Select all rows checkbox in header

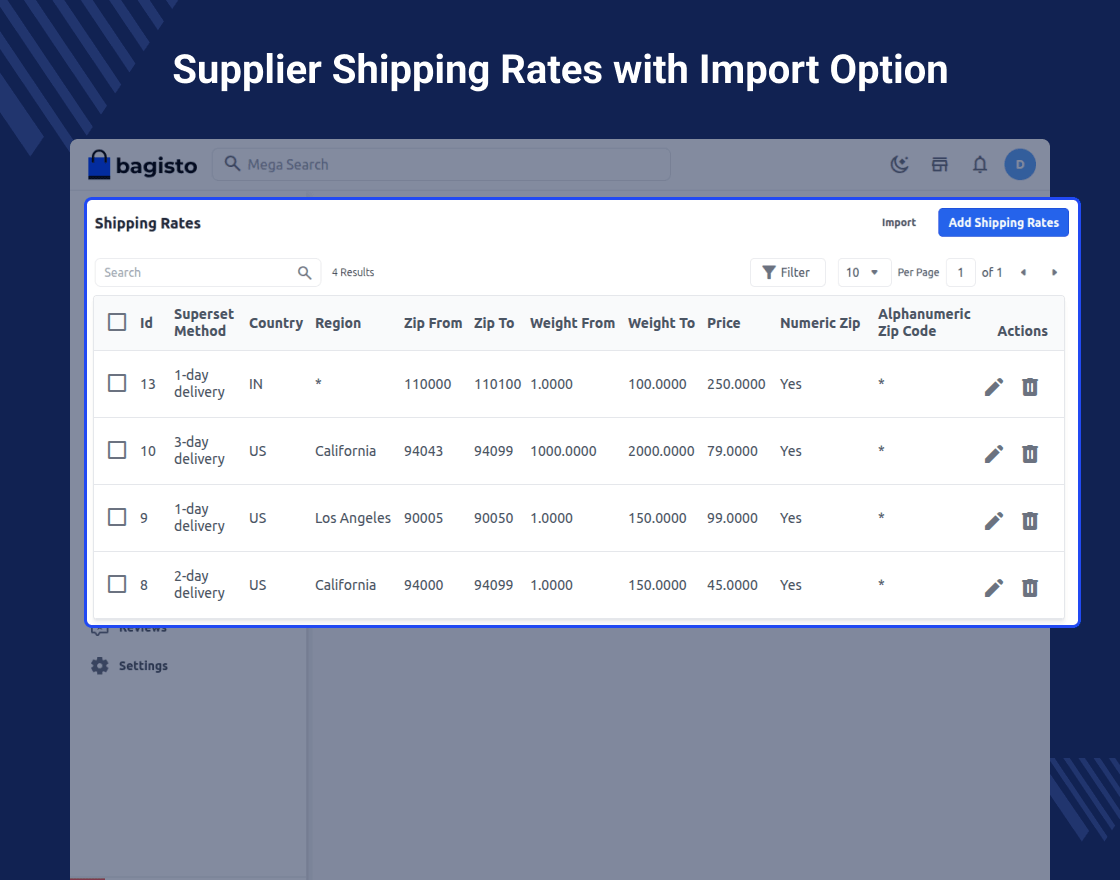pyautogui.click(x=117, y=322)
